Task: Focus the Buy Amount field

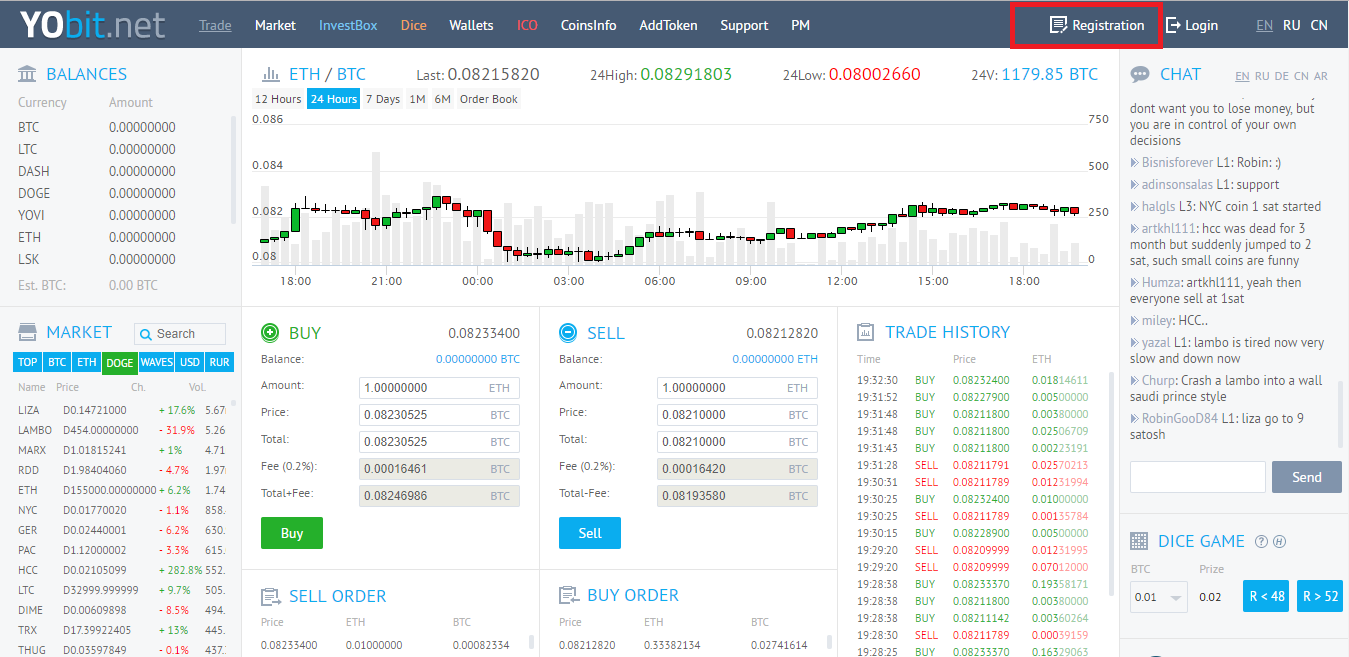Action: click(439, 388)
